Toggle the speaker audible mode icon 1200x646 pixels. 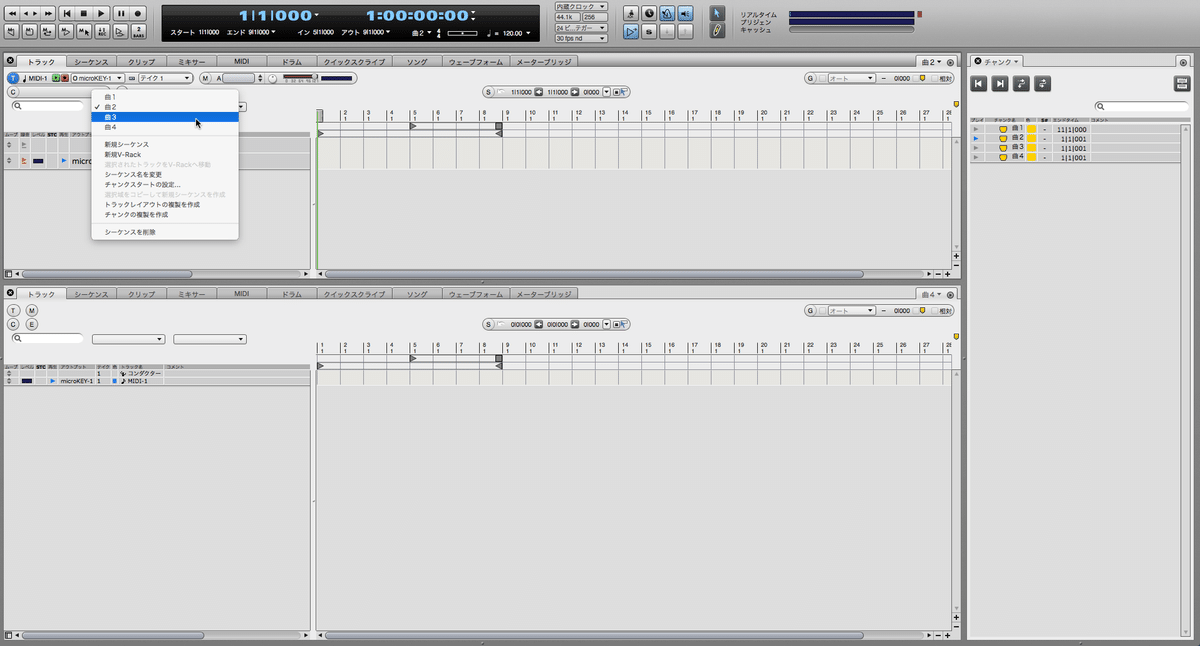(x=685, y=13)
